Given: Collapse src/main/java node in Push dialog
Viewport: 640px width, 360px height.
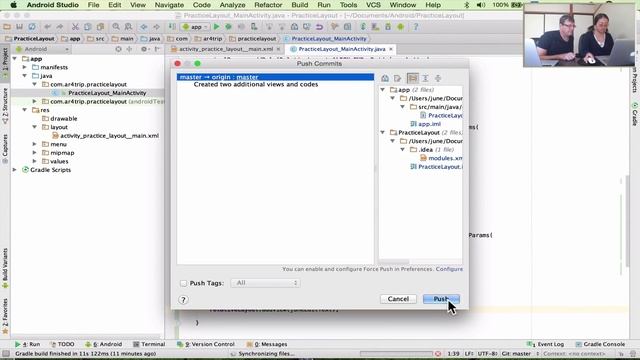Looking at the screenshot, I should pos(402,107).
